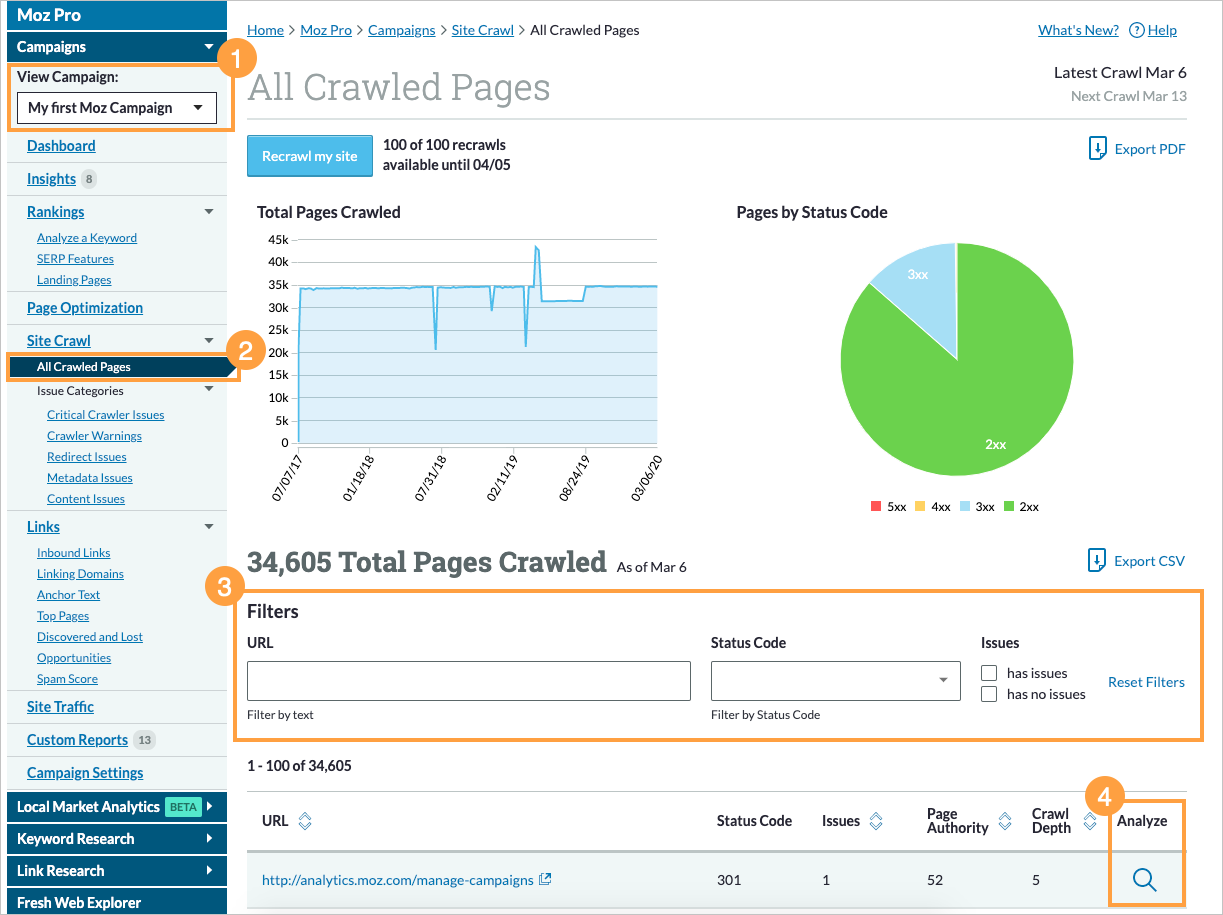Viewport: 1223px width, 915px height.
Task: Enable the 'has issues' filter
Action: point(989,673)
